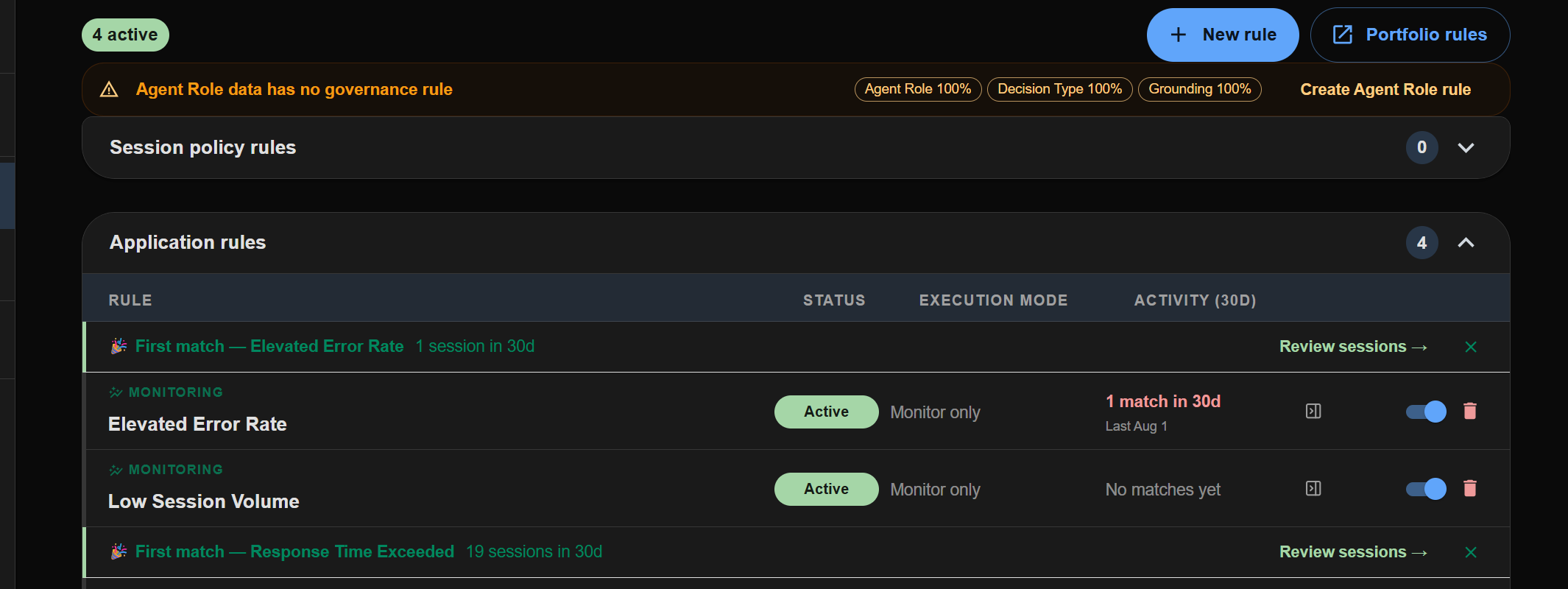The width and height of the screenshot is (1568, 589).
Task: Click the party icon on Response Time Exceeded banner
Action: pos(119,551)
